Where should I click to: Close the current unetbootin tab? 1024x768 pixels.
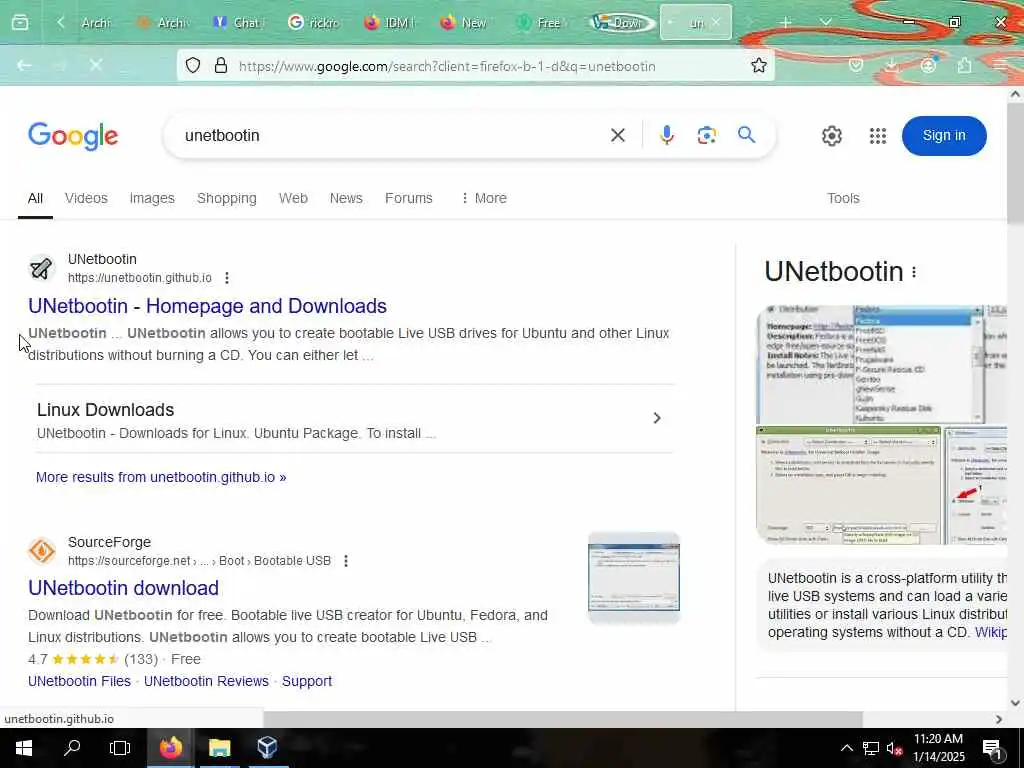716,22
